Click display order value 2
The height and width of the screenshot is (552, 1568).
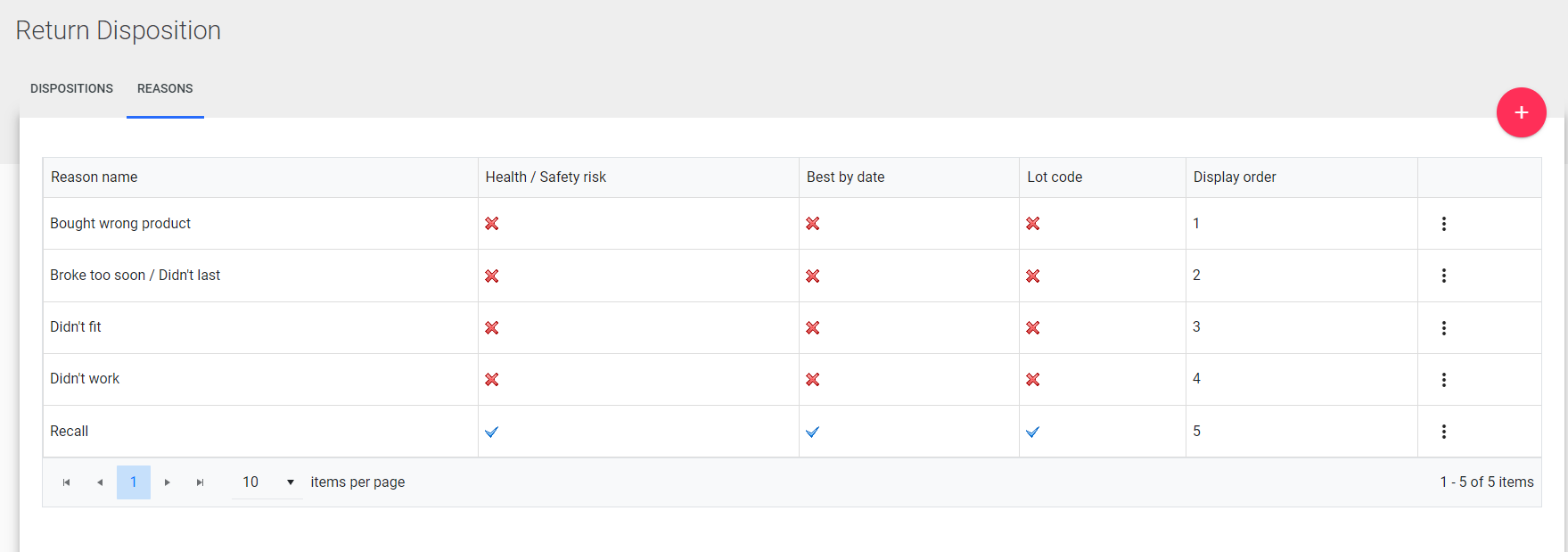1196,276
